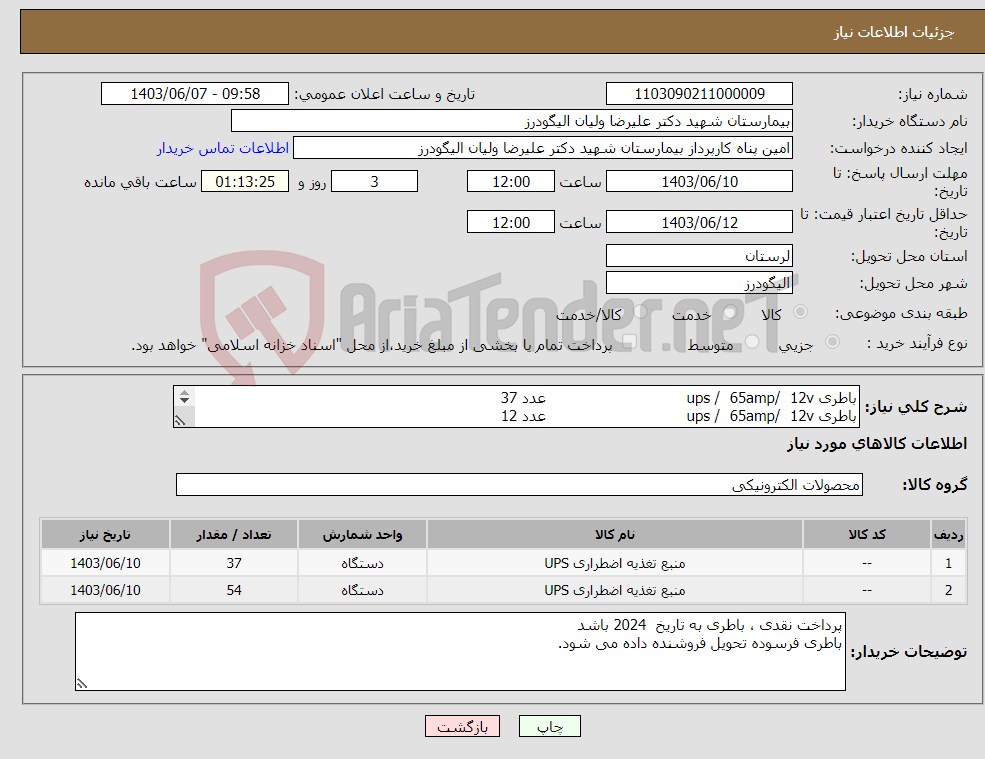This screenshot has height=759, width=985.
Task: Click resize grip of description text area
Action: click(x=180, y=421)
